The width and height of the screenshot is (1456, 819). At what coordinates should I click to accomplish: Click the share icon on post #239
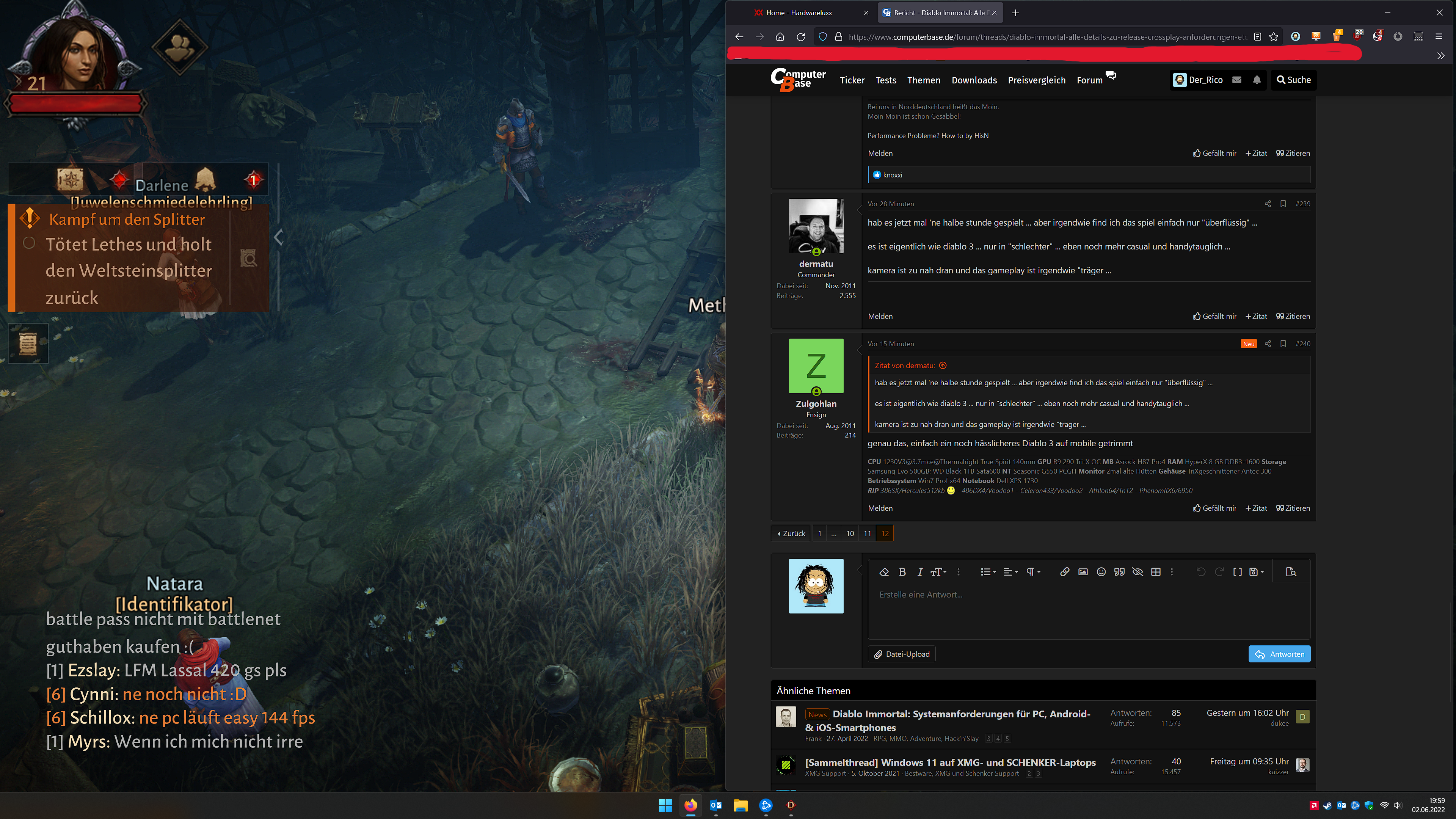point(1268,204)
